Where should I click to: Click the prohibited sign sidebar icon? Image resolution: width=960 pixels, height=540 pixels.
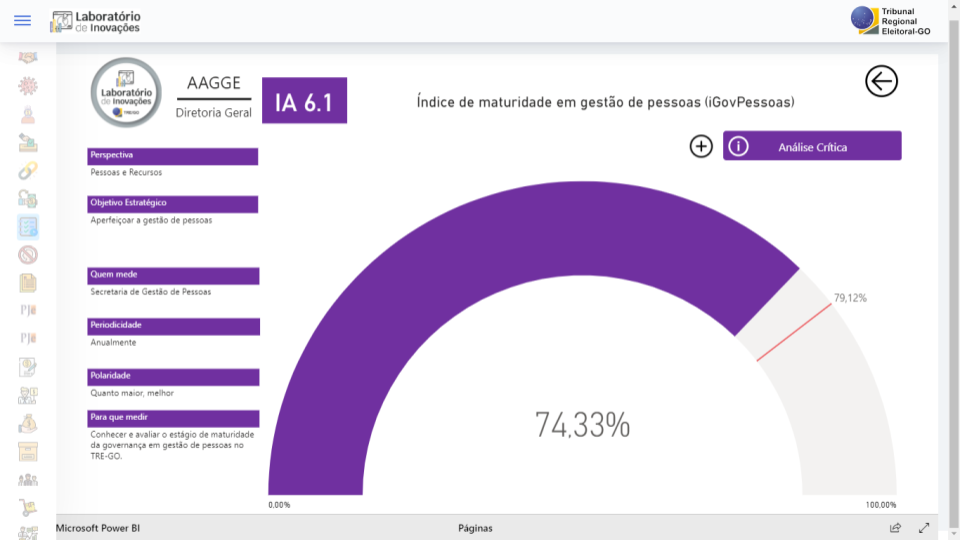[28, 255]
